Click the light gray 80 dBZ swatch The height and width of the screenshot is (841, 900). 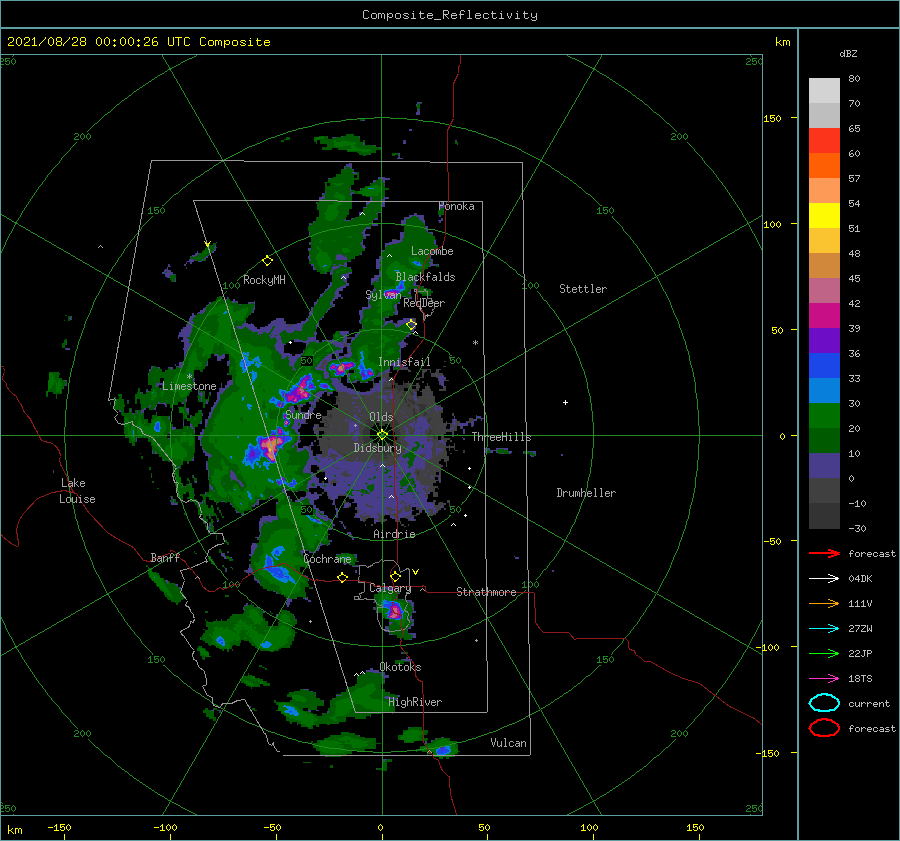pos(824,90)
